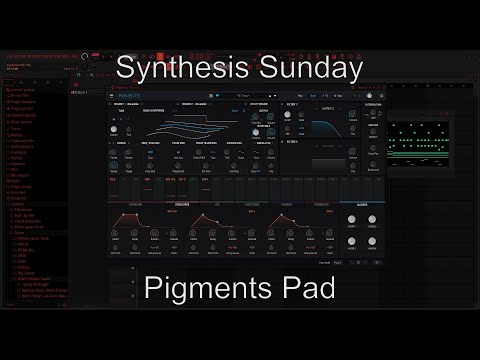Image resolution: width=480 pixels, height=360 pixels.
Task: Click the Filter 1 Reso knob
Action: [301, 115]
